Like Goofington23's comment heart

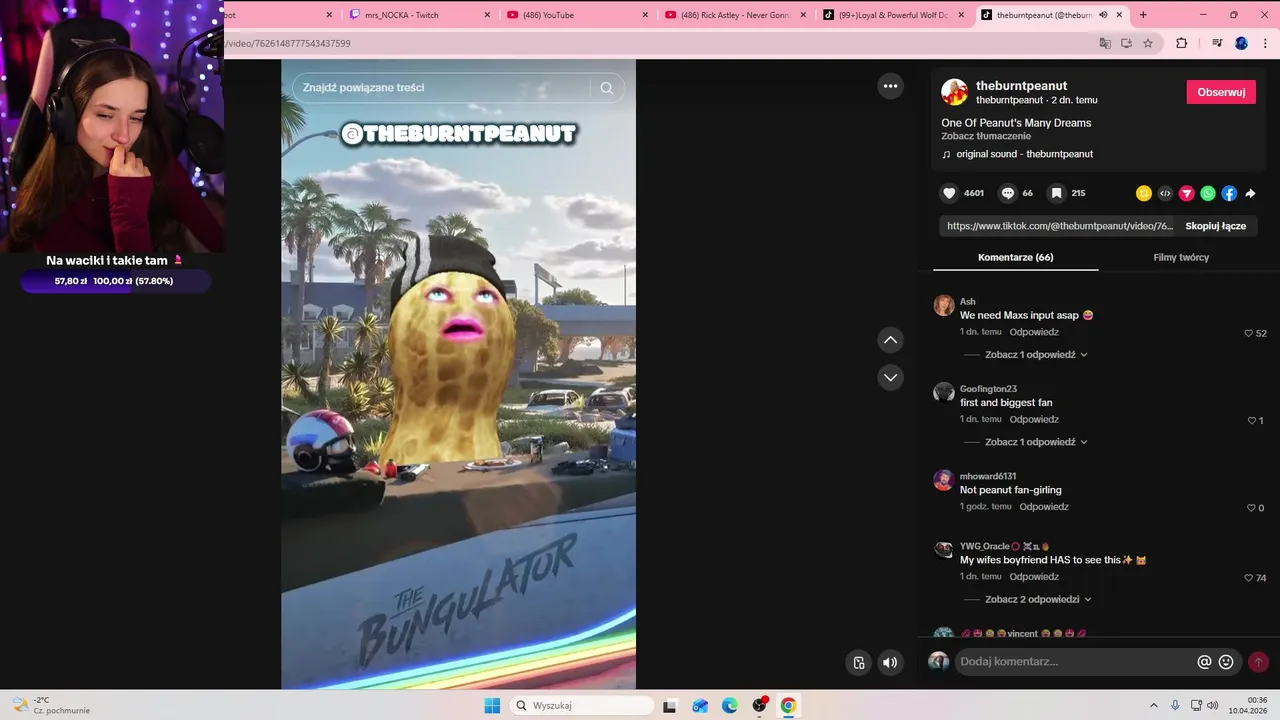pos(1251,421)
